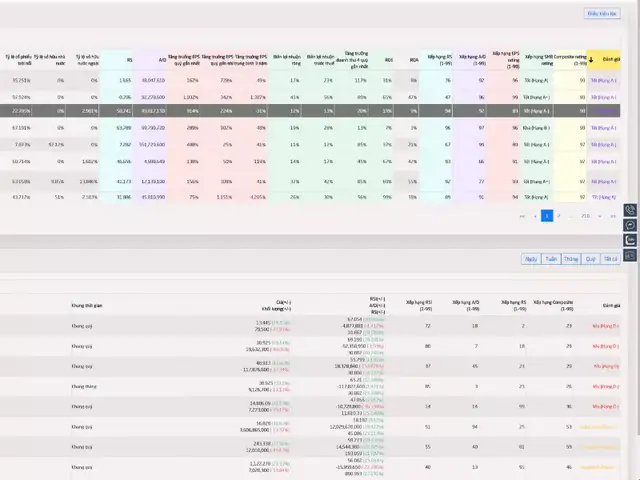Viewport: 640px width, 480px height.
Task: Jump to page 210 in pagination
Action: [x=585, y=215]
